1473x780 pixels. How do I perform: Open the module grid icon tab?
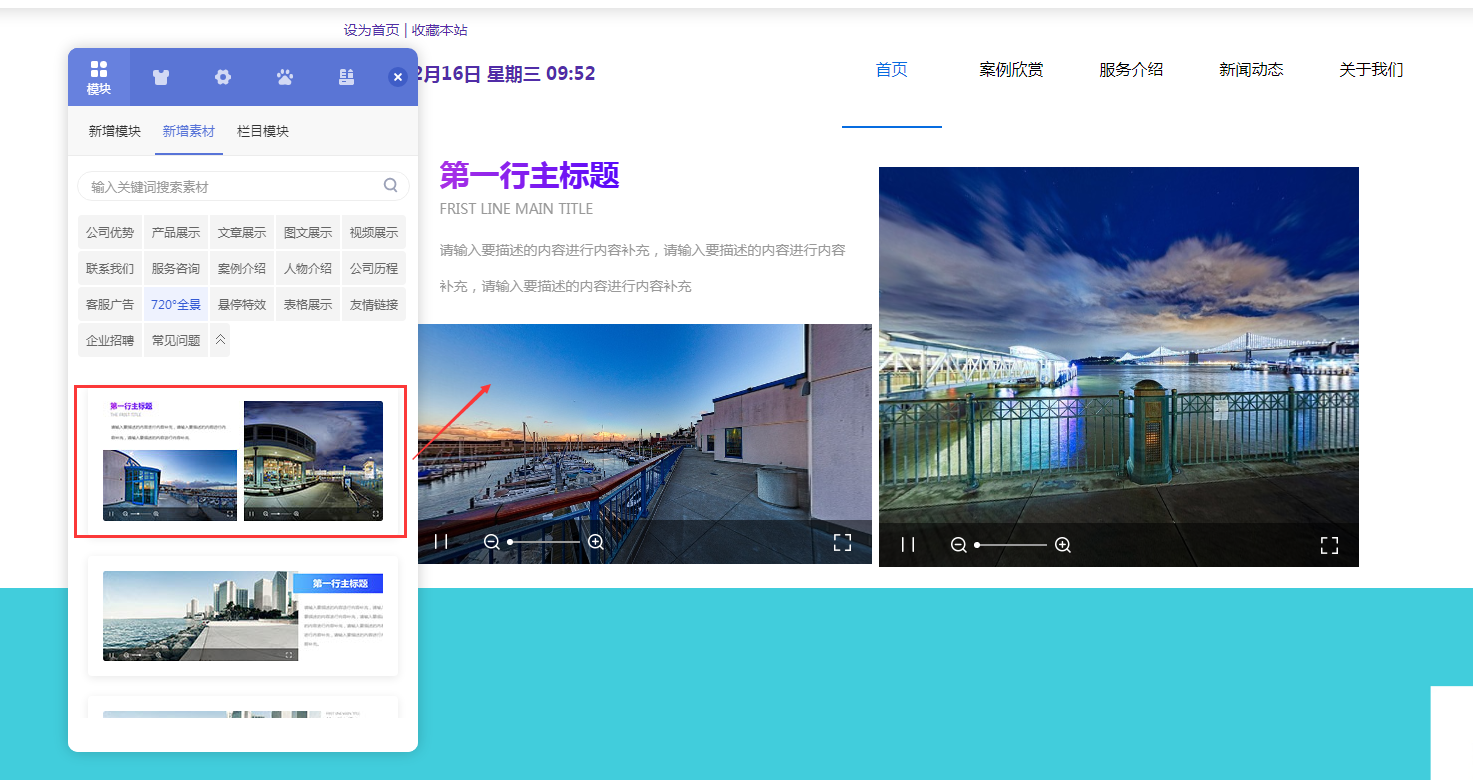pos(98,77)
